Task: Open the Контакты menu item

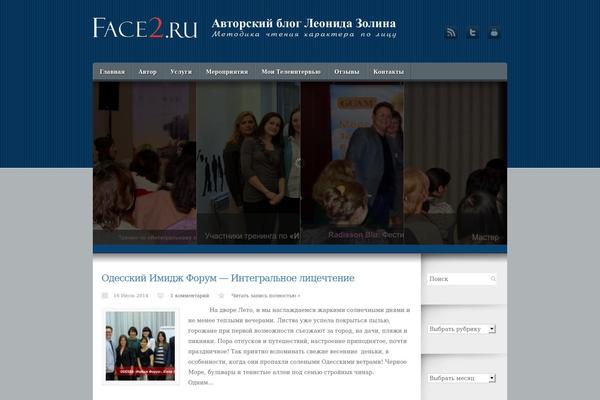Action: (x=388, y=72)
